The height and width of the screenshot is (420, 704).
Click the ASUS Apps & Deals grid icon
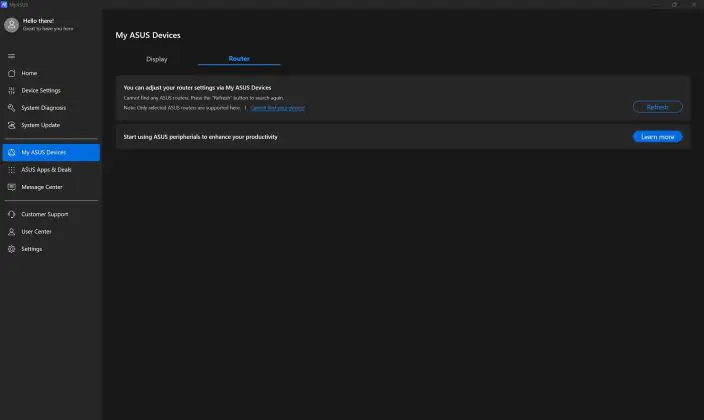(12, 170)
